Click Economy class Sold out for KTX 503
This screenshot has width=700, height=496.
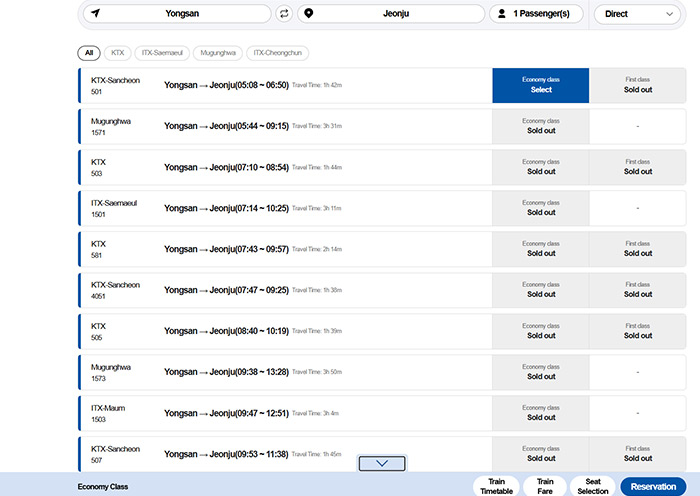coord(541,167)
